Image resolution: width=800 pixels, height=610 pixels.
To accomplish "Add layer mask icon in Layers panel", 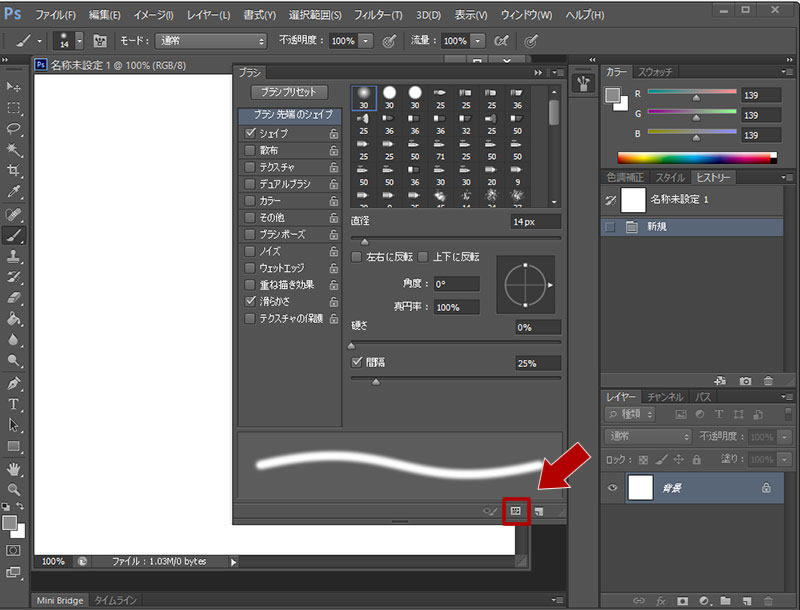I will point(682,601).
